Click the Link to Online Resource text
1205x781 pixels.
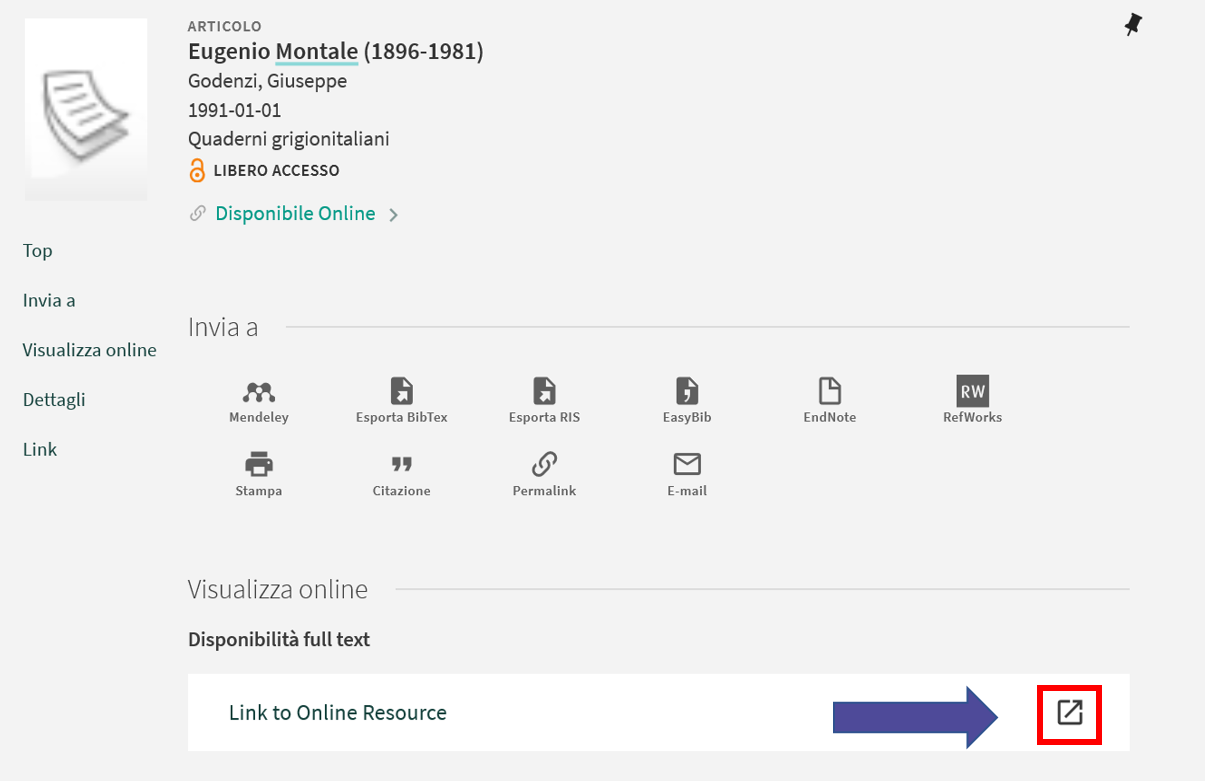[338, 713]
